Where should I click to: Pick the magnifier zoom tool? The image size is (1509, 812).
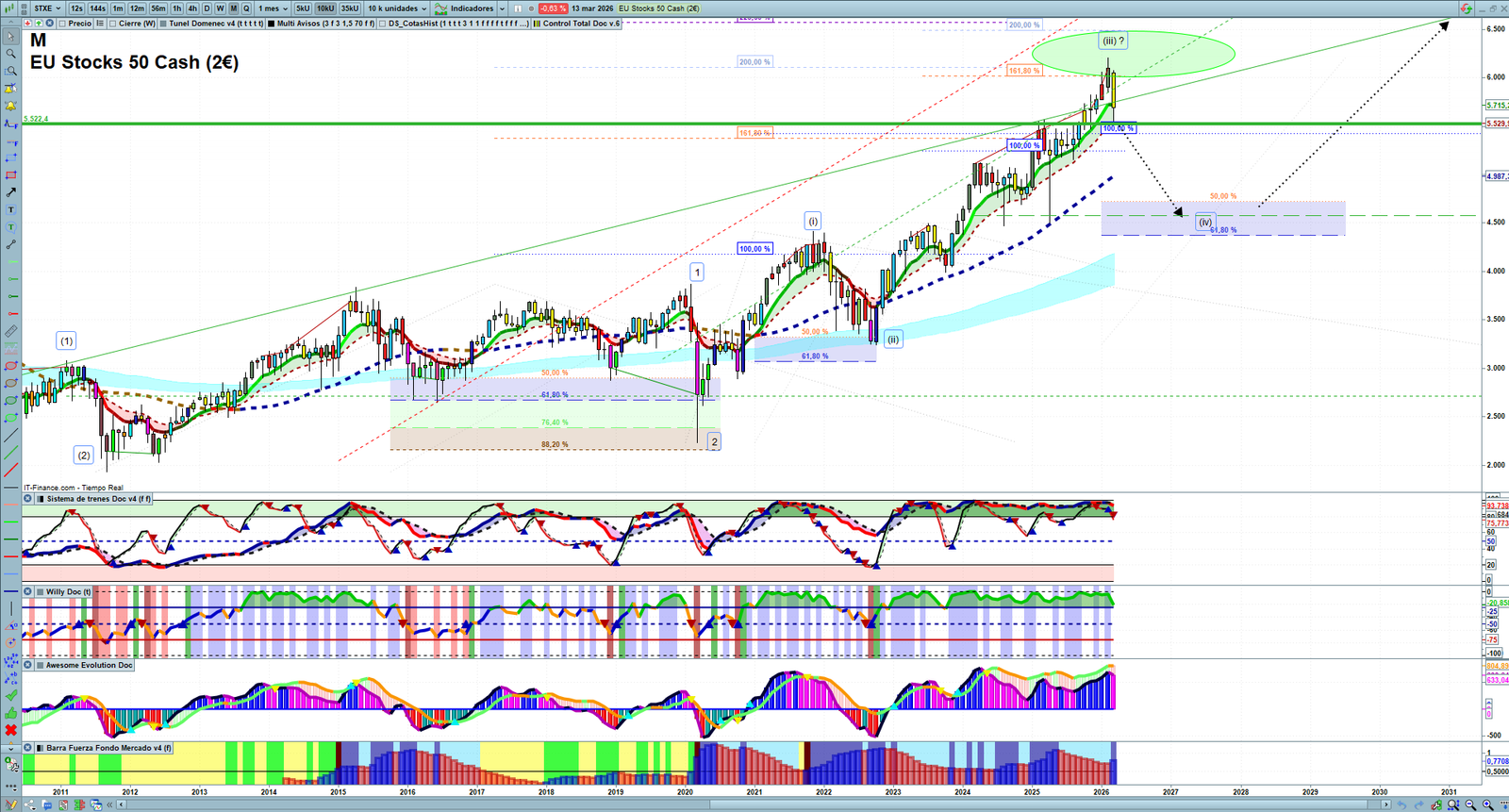click(11, 54)
